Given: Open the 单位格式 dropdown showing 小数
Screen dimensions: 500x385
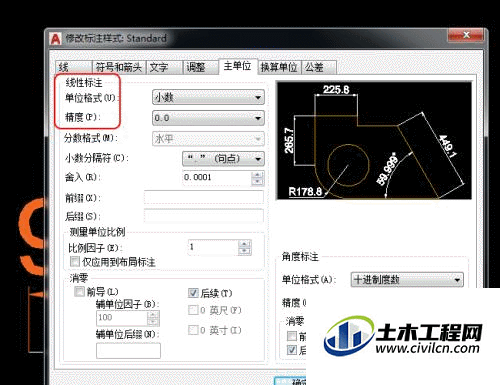Looking at the screenshot, I should [208, 97].
